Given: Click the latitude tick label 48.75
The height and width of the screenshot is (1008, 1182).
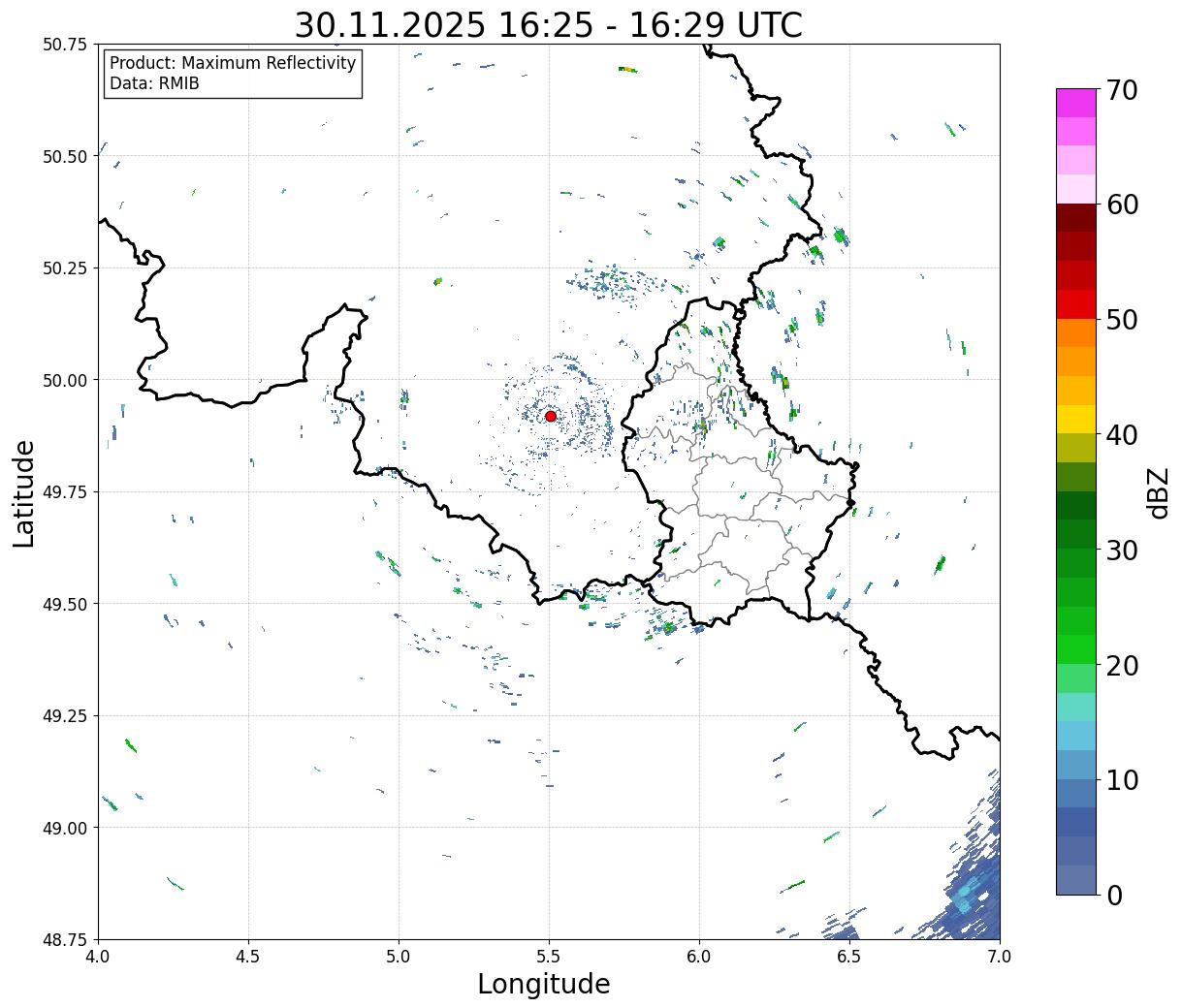Looking at the screenshot, I should [65, 939].
